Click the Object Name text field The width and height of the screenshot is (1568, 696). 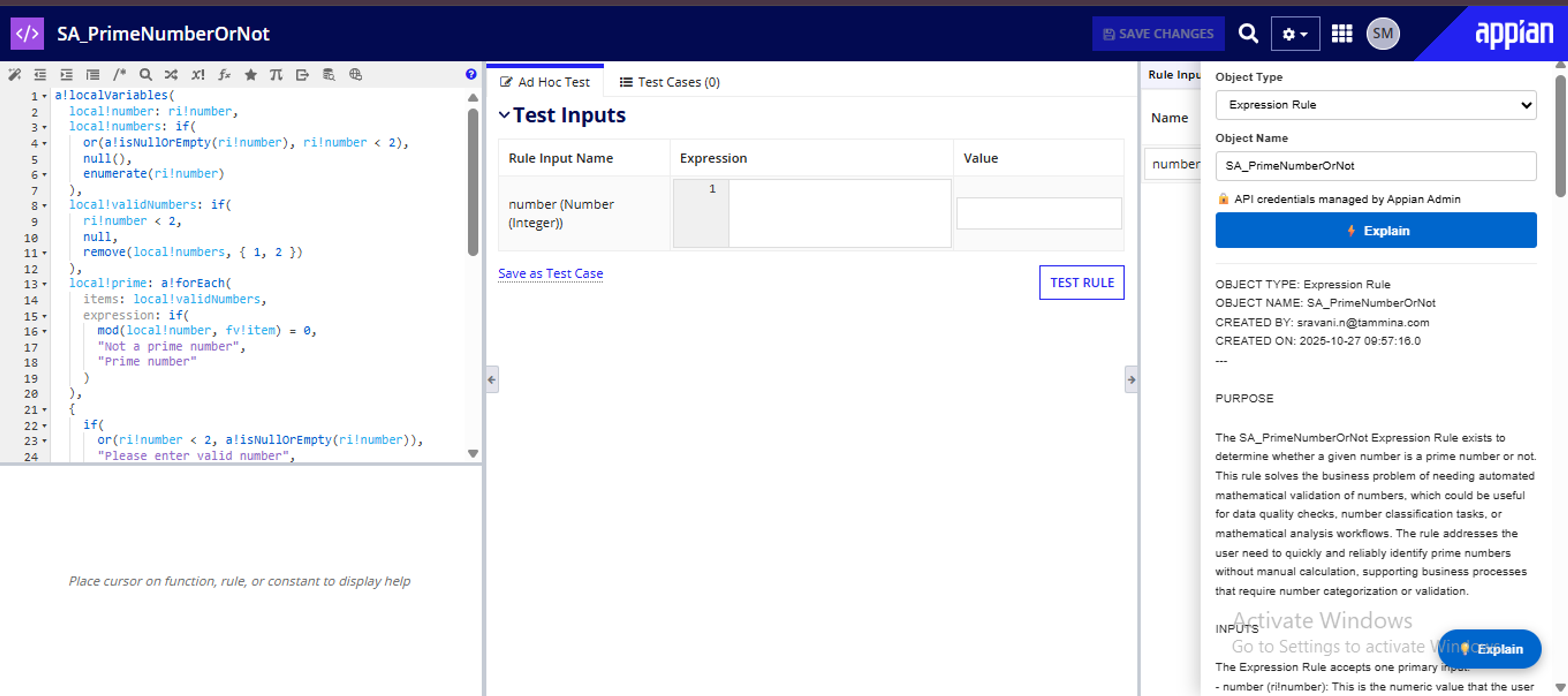(1376, 166)
